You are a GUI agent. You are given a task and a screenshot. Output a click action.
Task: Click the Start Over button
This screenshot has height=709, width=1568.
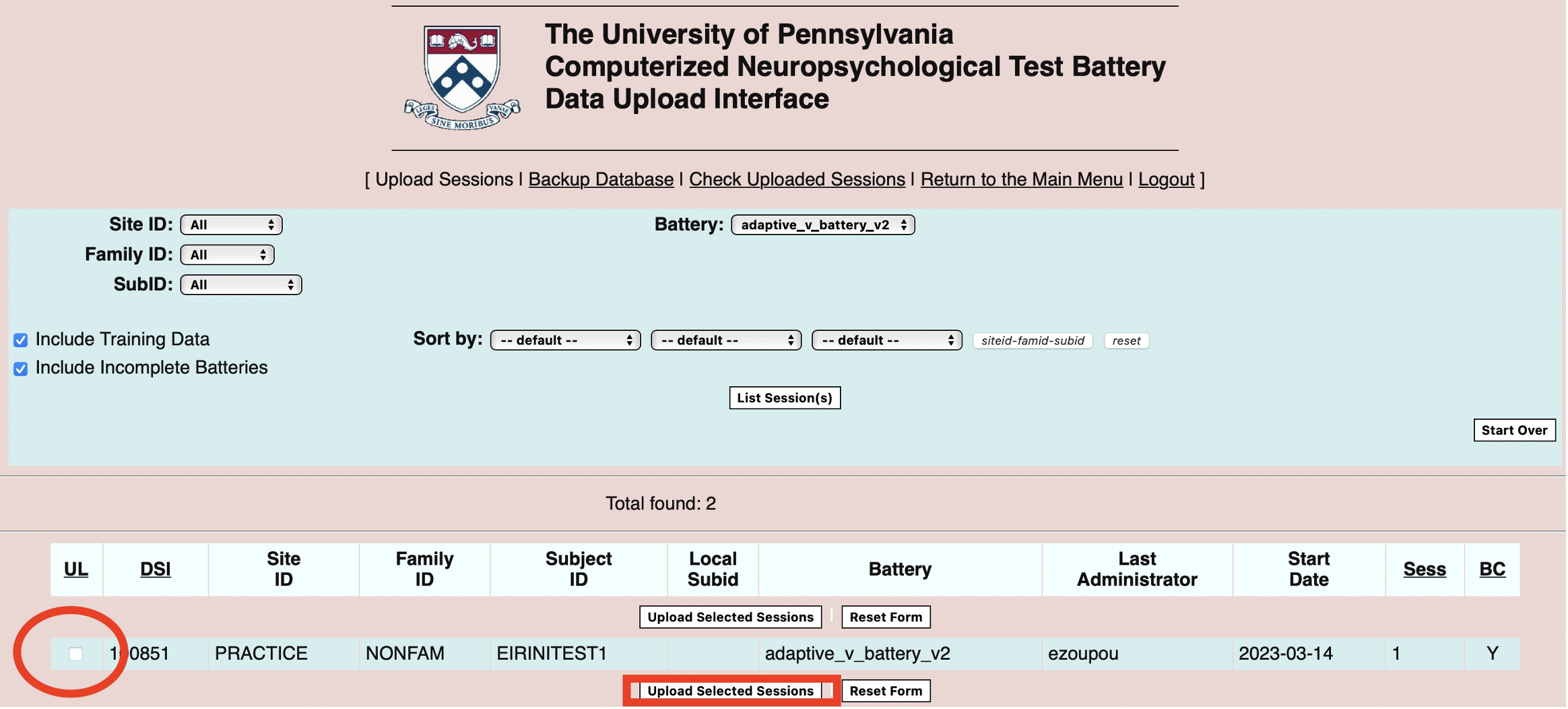pyautogui.click(x=1513, y=431)
